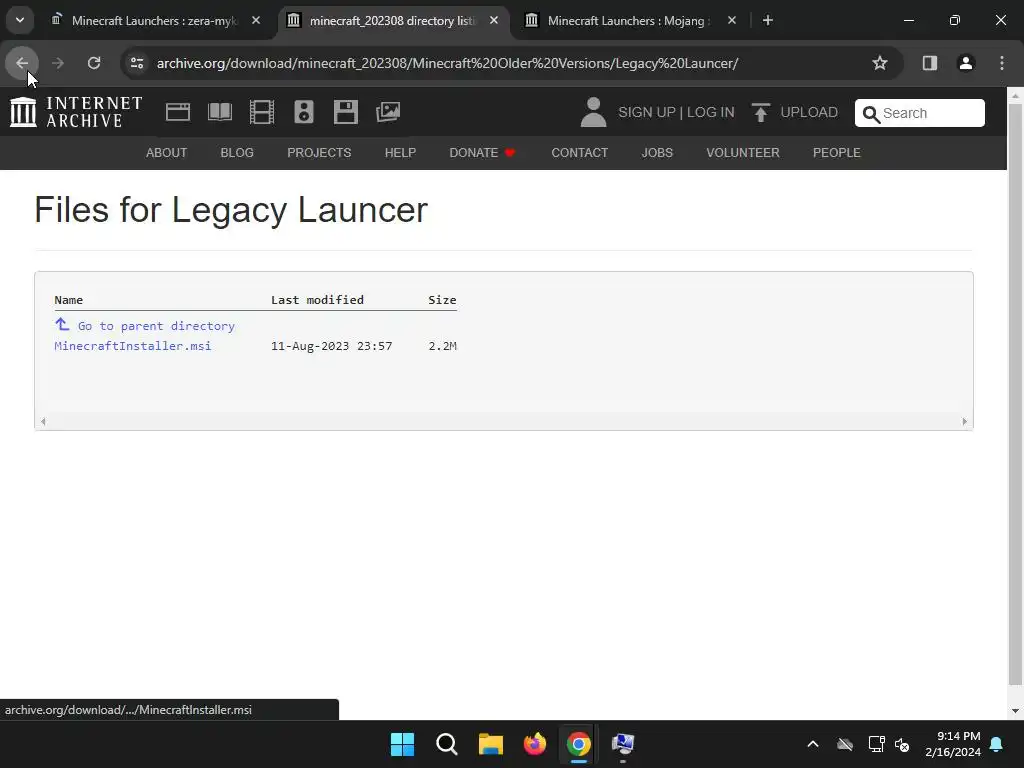
Task: Open the VOLUNTEER menu item
Action: click(743, 153)
